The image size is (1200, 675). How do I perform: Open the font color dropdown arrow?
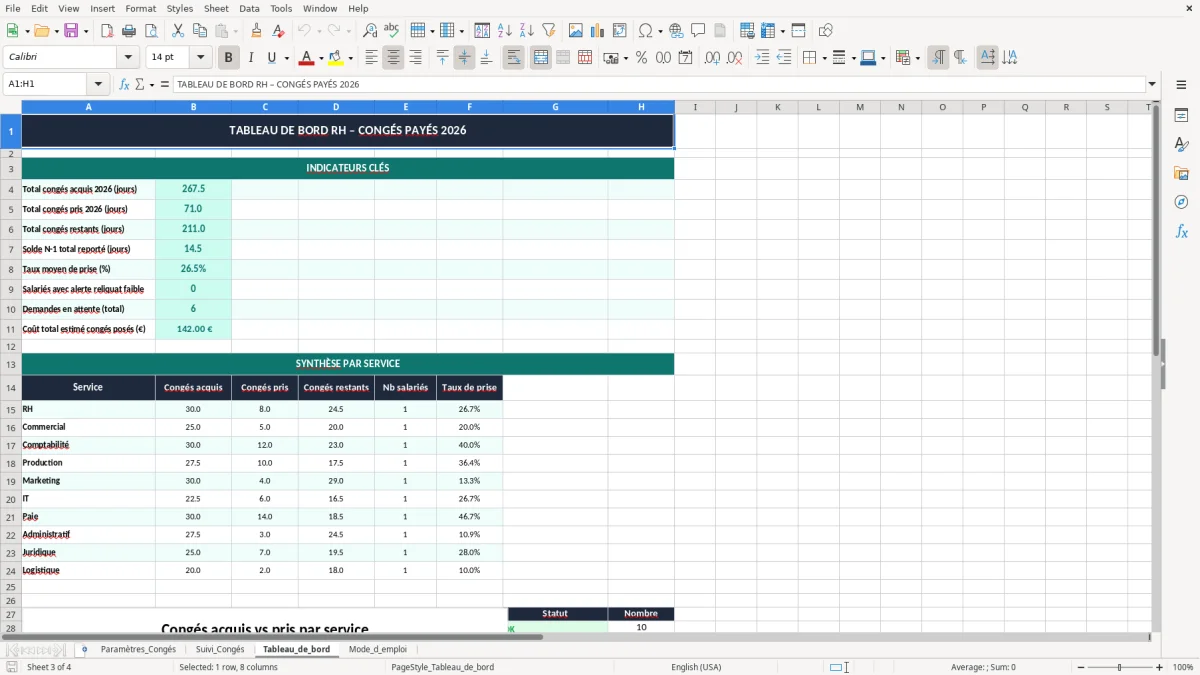coord(321,58)
